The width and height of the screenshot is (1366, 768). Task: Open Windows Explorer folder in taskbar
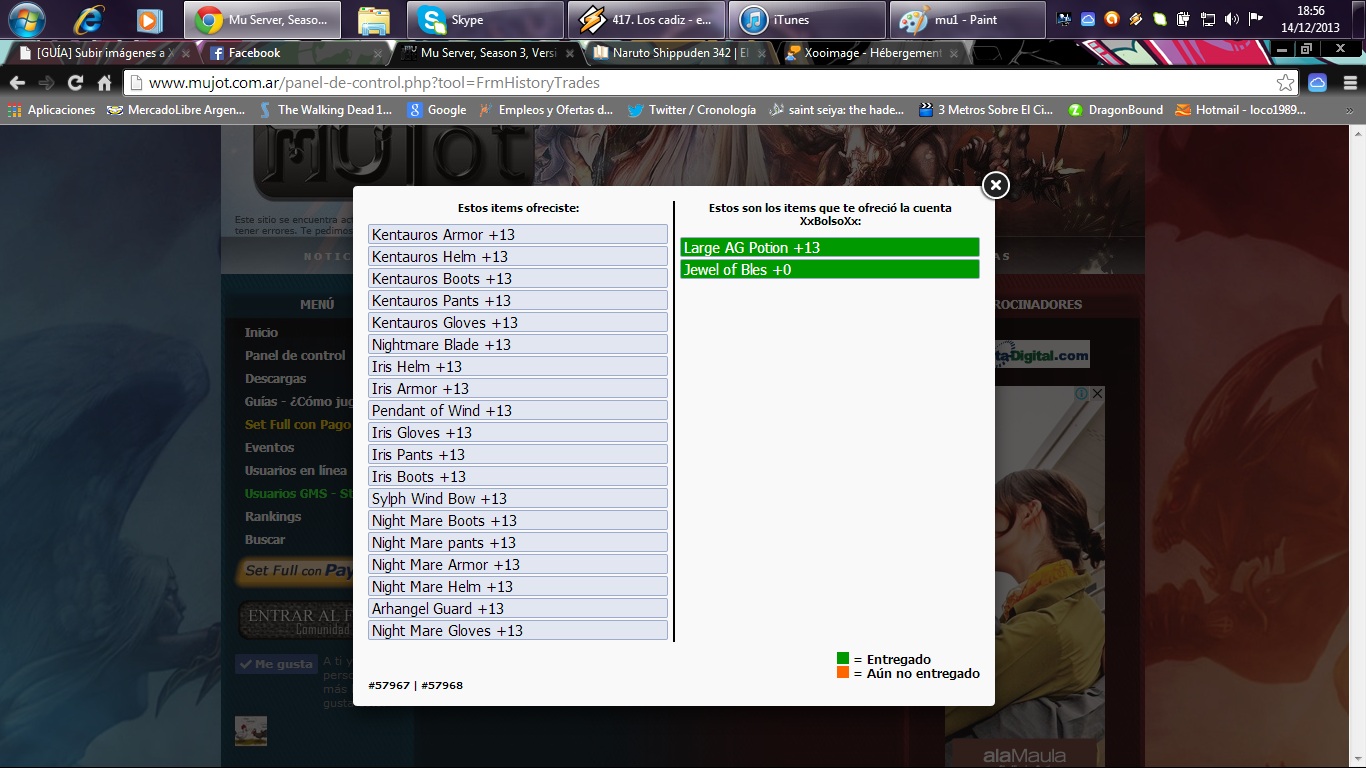[373, 20]
